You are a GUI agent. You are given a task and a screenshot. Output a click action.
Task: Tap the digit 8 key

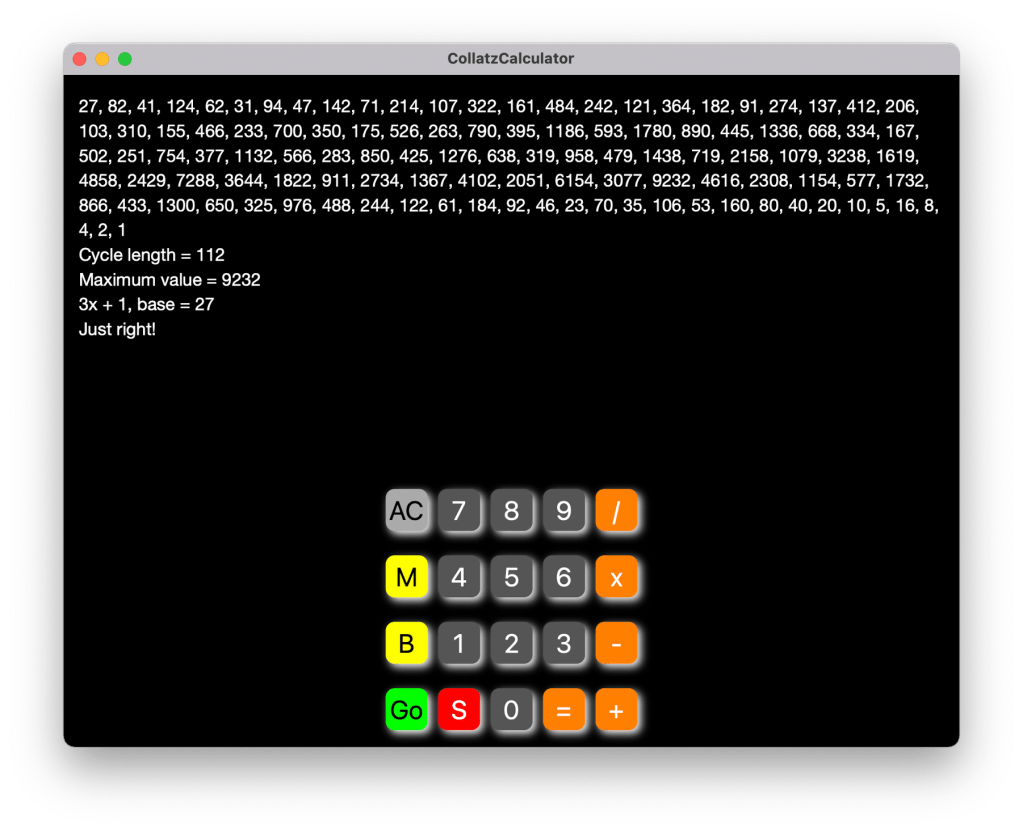(512, 511)
